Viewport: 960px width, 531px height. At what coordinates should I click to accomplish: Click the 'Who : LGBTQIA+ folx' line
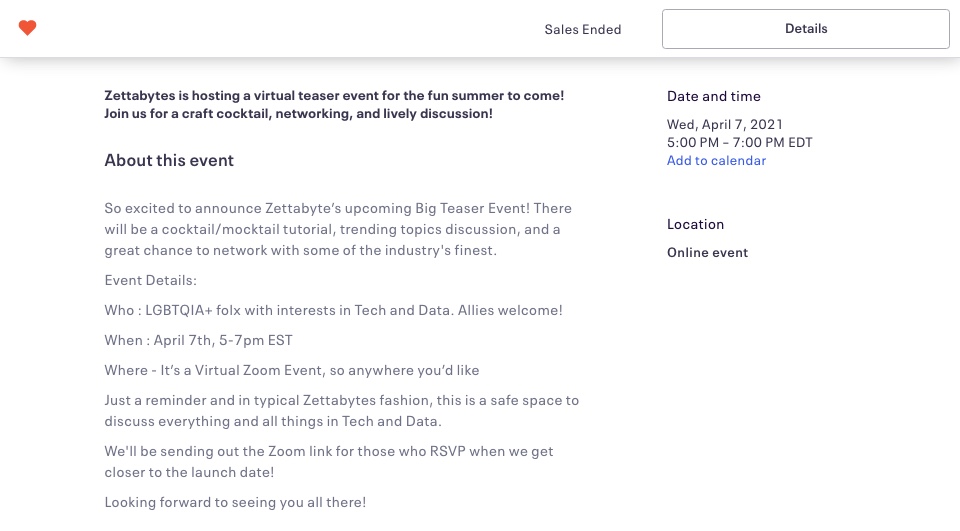pos(333,310)
